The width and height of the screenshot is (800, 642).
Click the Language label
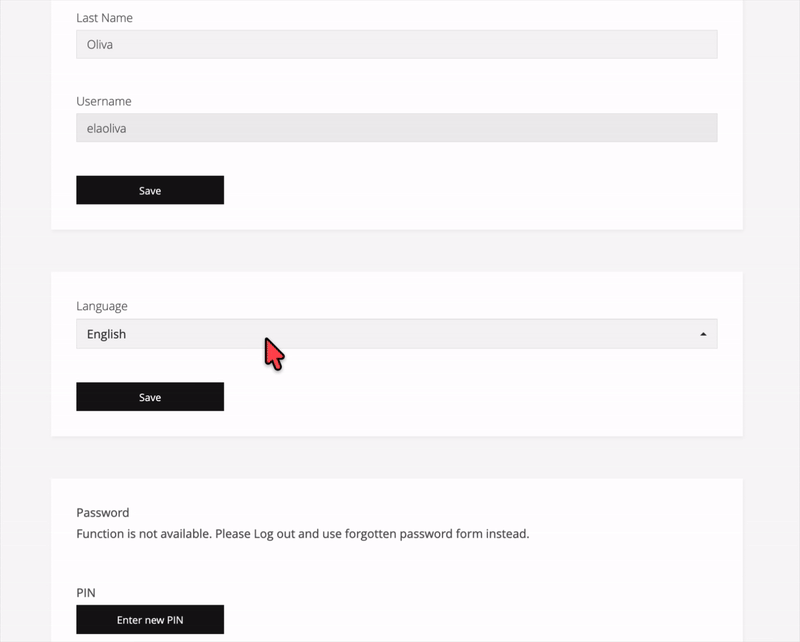click(102, 306)
